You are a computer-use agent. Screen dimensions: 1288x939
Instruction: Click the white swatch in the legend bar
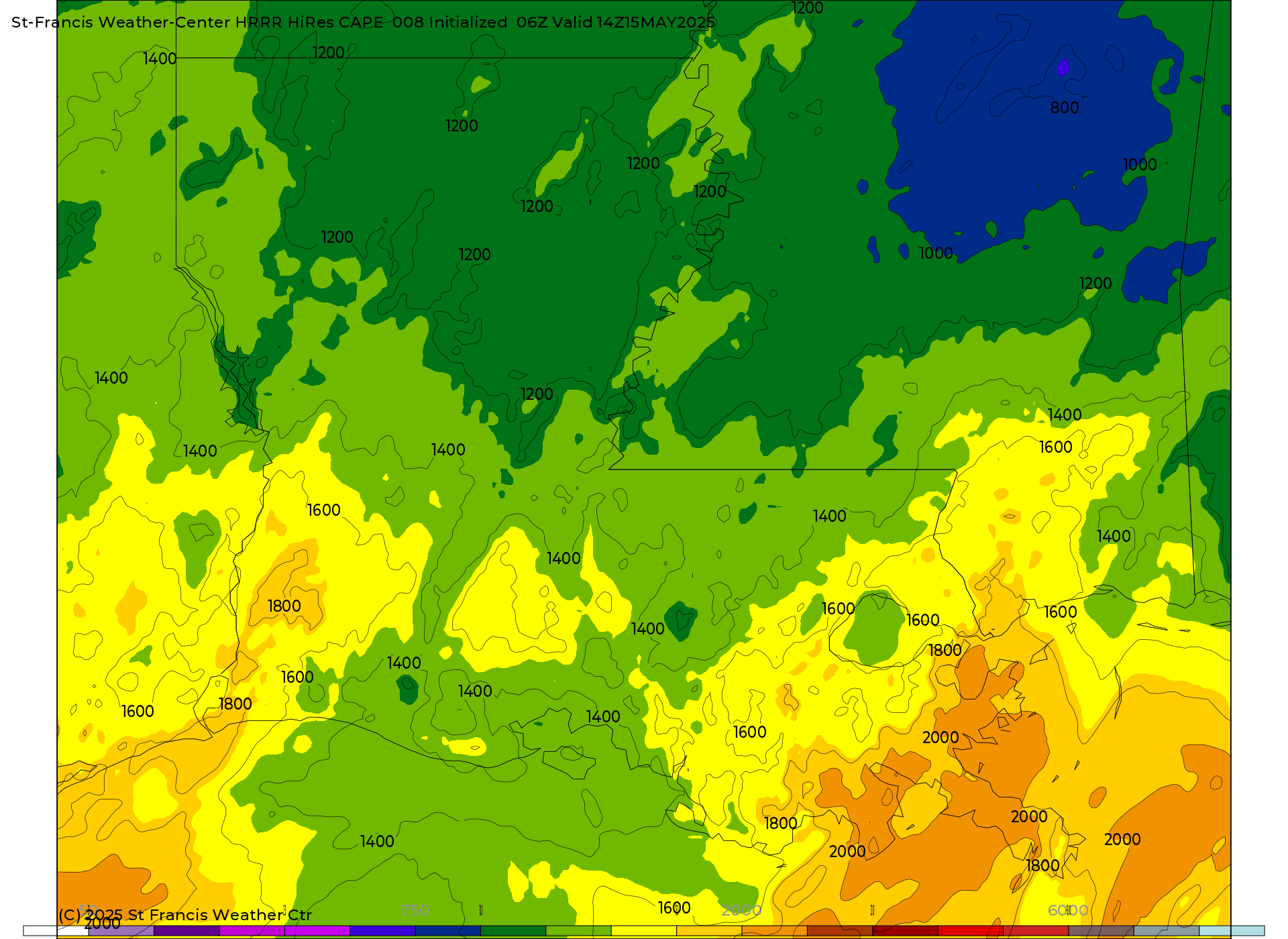tap(56, 931)
